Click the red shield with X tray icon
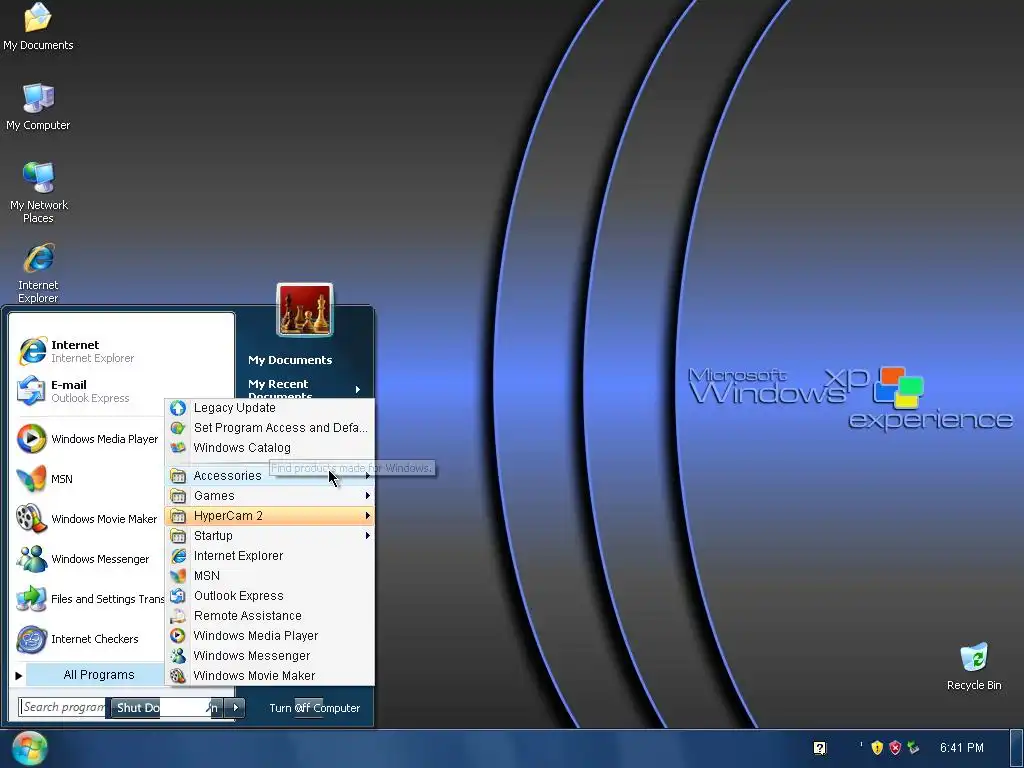This screenshot has width=1024, height=768. [x=895, y=748]
